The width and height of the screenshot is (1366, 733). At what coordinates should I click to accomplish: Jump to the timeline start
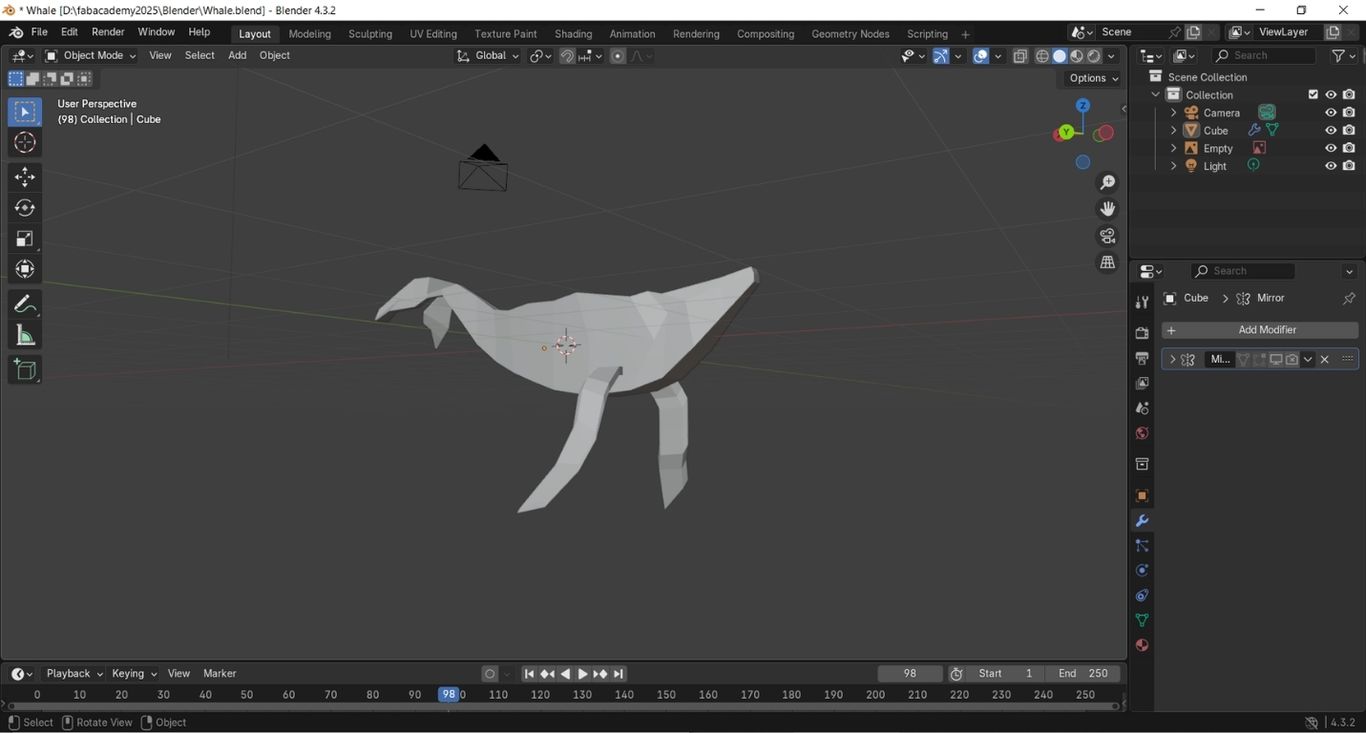point(530,674)
